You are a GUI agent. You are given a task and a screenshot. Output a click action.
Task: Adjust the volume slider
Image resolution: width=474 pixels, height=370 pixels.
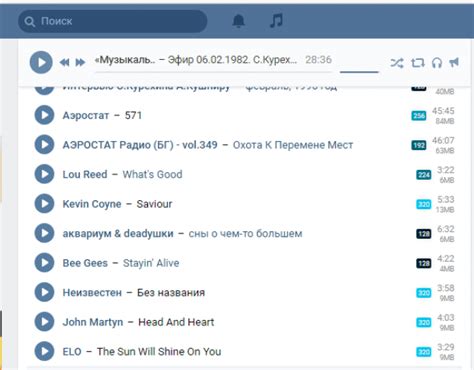click(x=359, y=72)
